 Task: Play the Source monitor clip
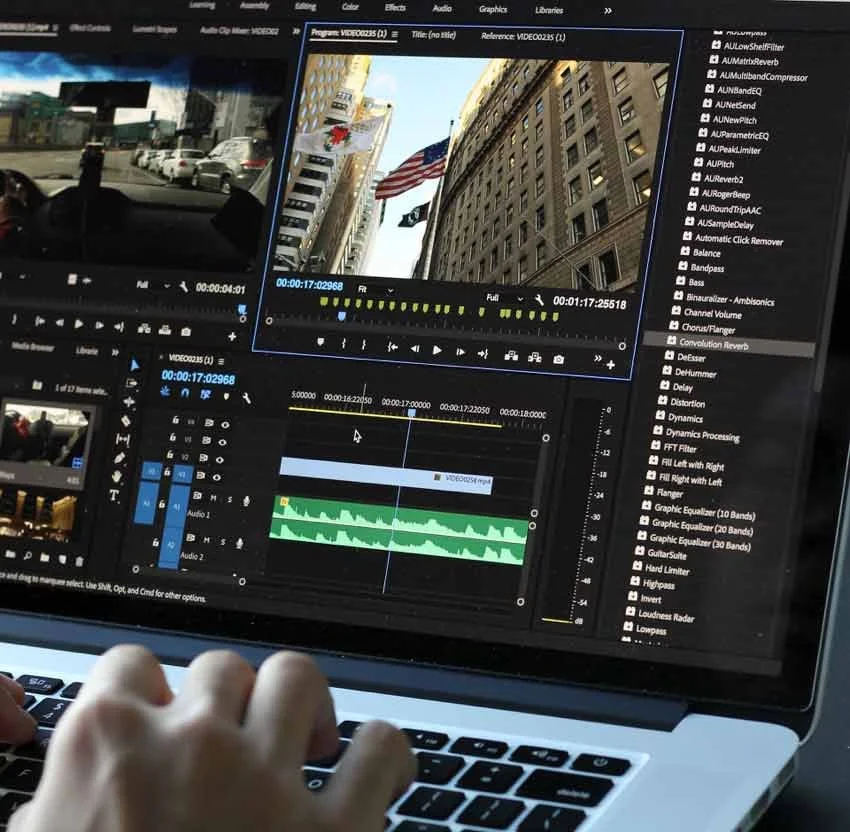pos(79,324)
